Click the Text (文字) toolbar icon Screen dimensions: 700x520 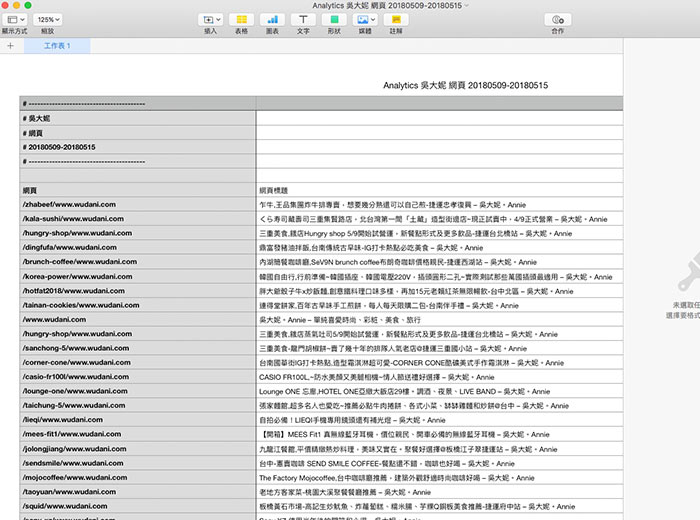coord(303,20)
